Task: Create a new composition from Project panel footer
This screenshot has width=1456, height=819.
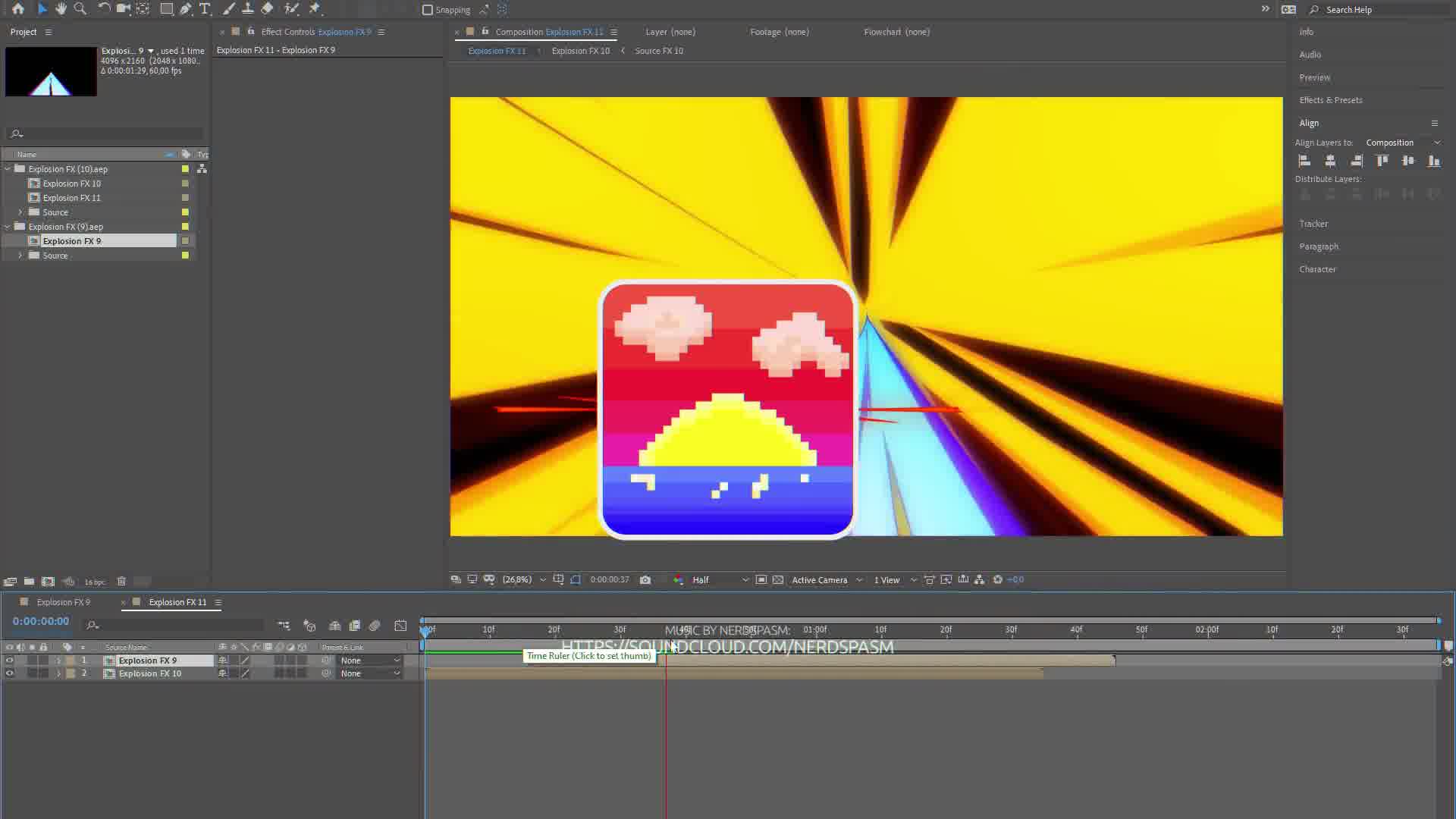Action: point(48,582)
